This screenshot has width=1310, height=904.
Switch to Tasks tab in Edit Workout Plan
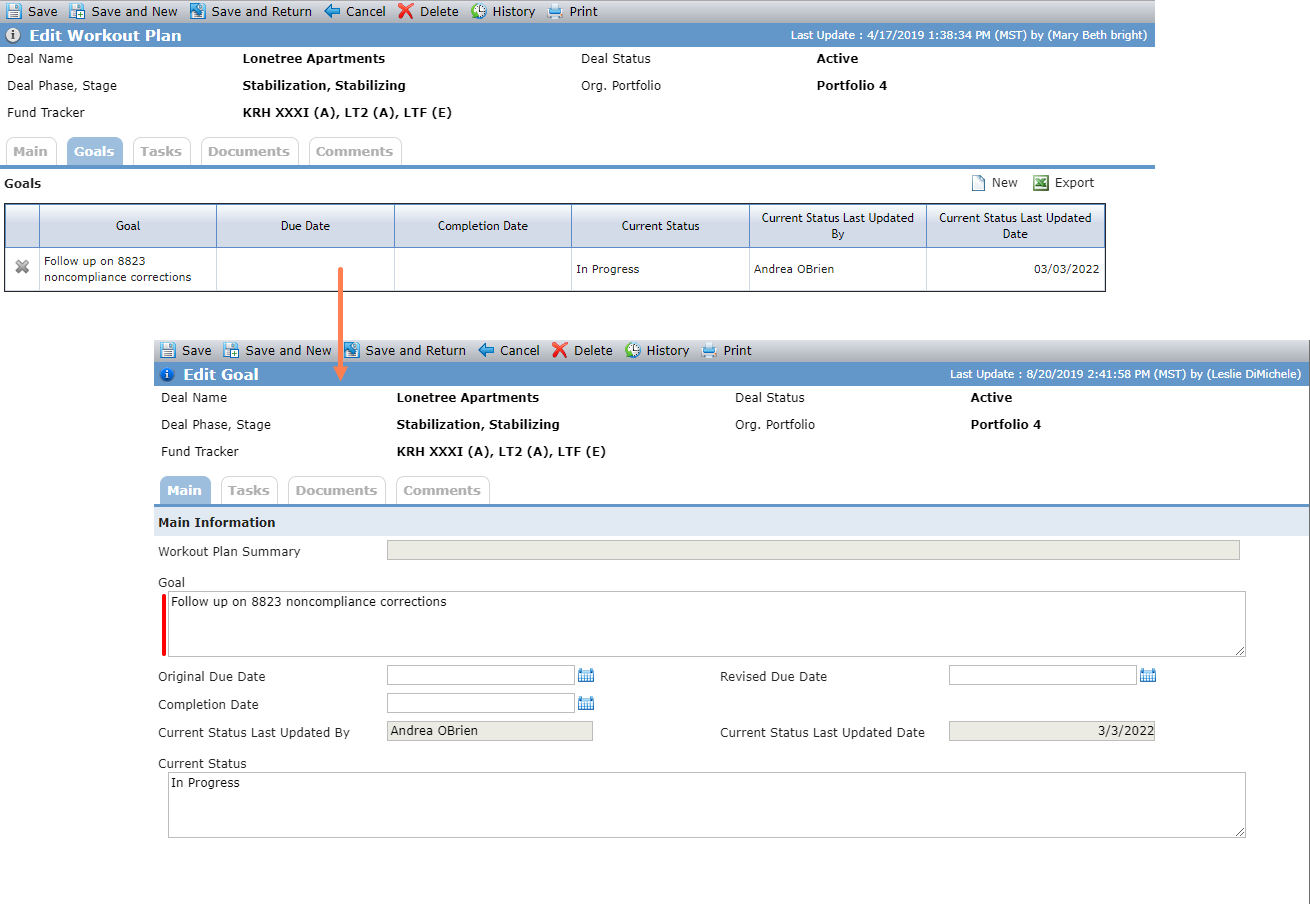(x=161, y=151)
